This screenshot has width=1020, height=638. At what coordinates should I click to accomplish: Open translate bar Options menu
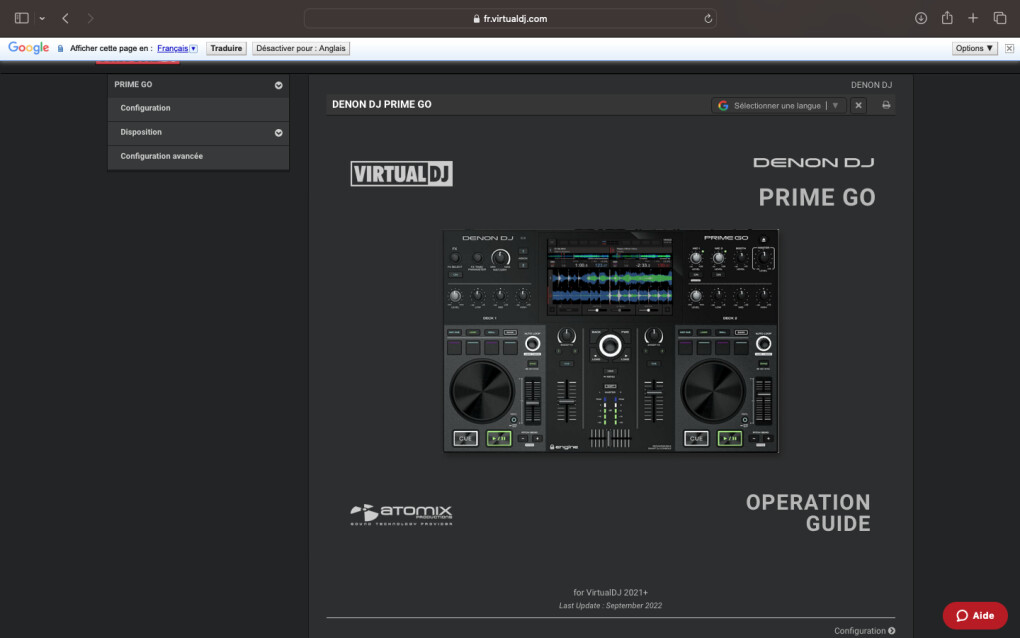click(974, 48)
